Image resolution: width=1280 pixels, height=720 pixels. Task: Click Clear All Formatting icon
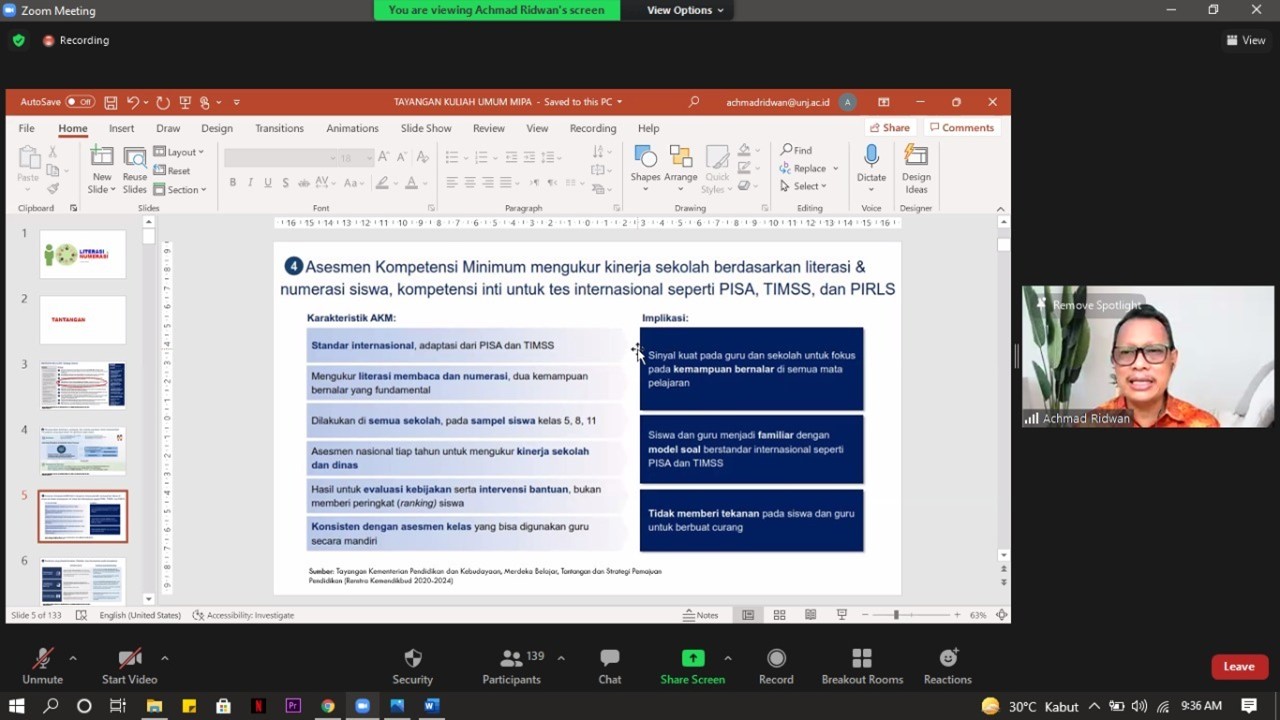423,158
